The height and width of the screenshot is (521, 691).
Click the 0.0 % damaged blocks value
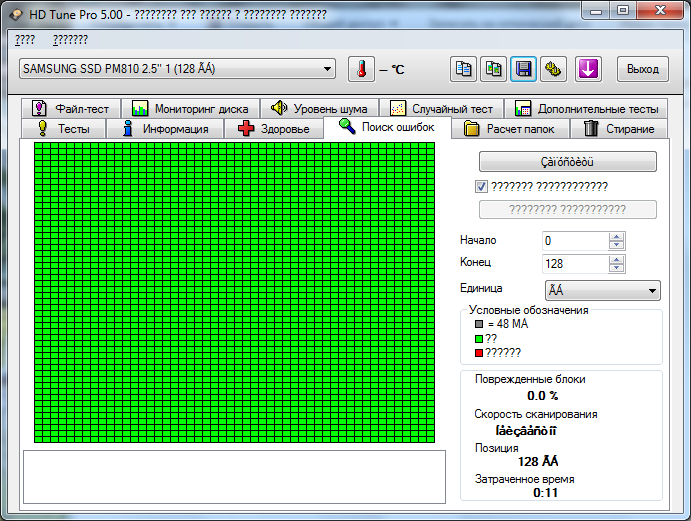(x=542, y=396)
